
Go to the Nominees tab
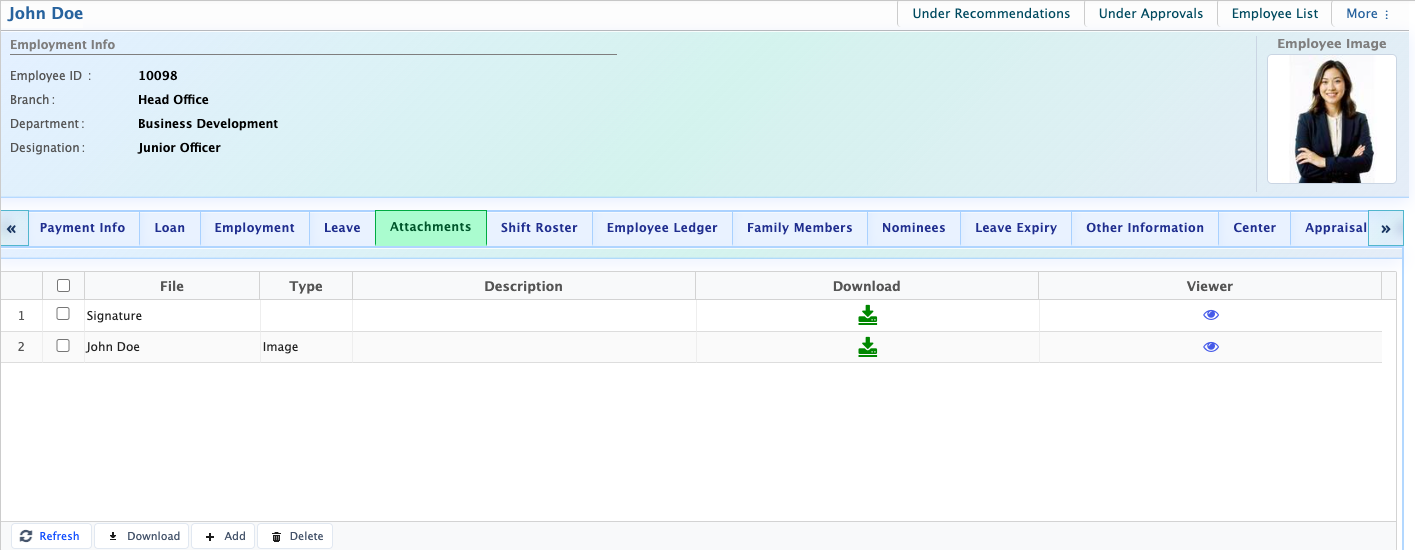914,228
